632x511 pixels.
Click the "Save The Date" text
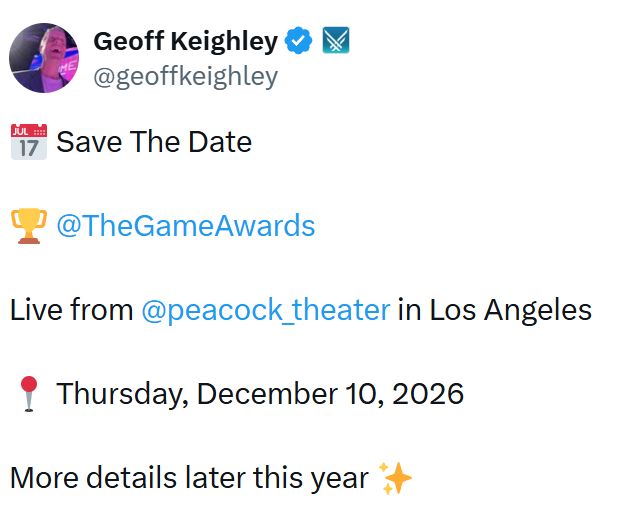pos(154,142)
